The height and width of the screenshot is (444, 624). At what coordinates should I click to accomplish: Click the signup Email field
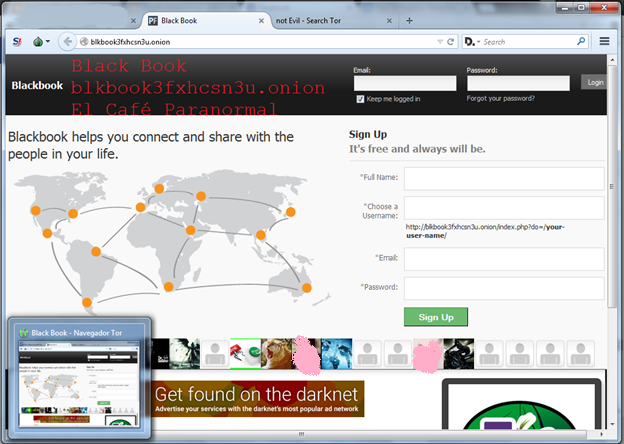[x=504, y=259]
